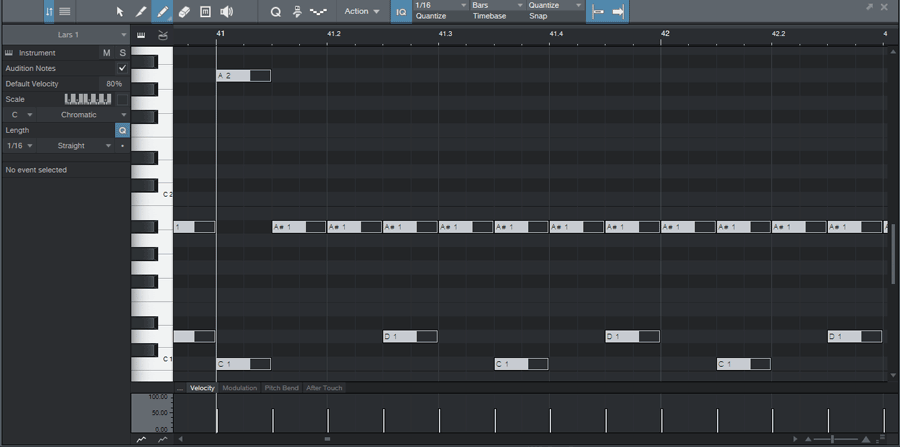The height and width of the screenshot is (447, 900).
Task: Select the Mute tool
Action: pos(205,11)
